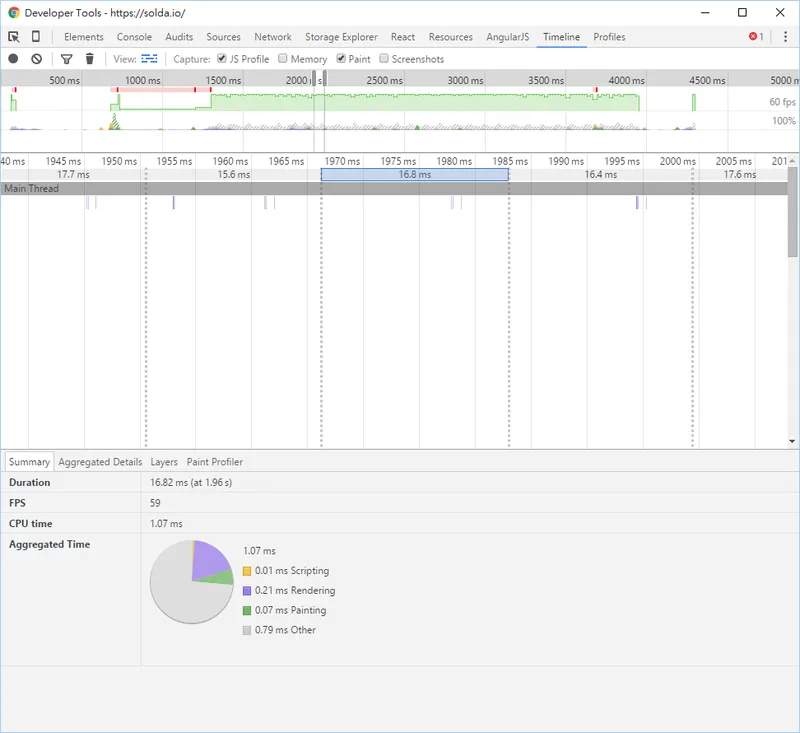This screenshot has height=733, width=800.
Task: Select the 16.8 ms frame bar
Action: coord(414,174)
